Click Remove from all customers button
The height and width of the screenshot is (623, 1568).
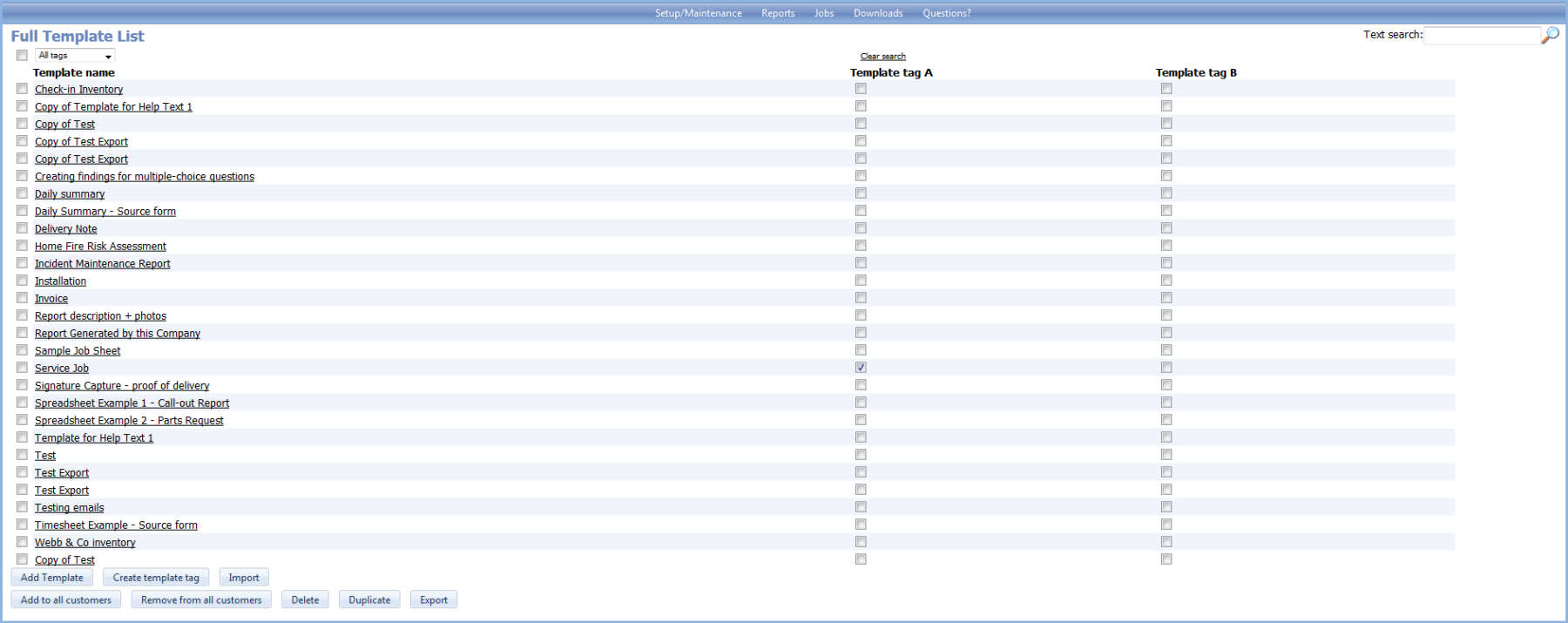(x=201, y=599)
